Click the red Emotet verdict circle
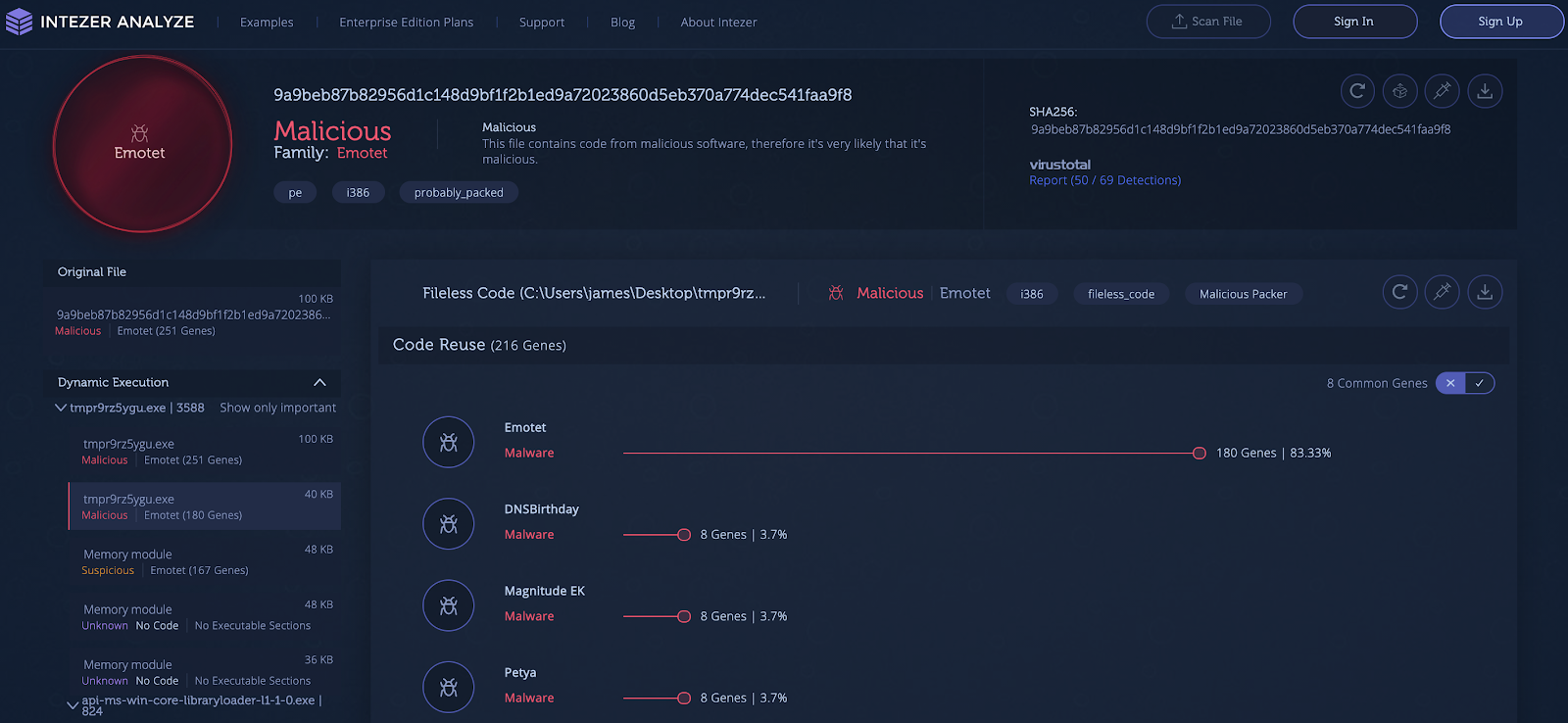 pos(142,144)
